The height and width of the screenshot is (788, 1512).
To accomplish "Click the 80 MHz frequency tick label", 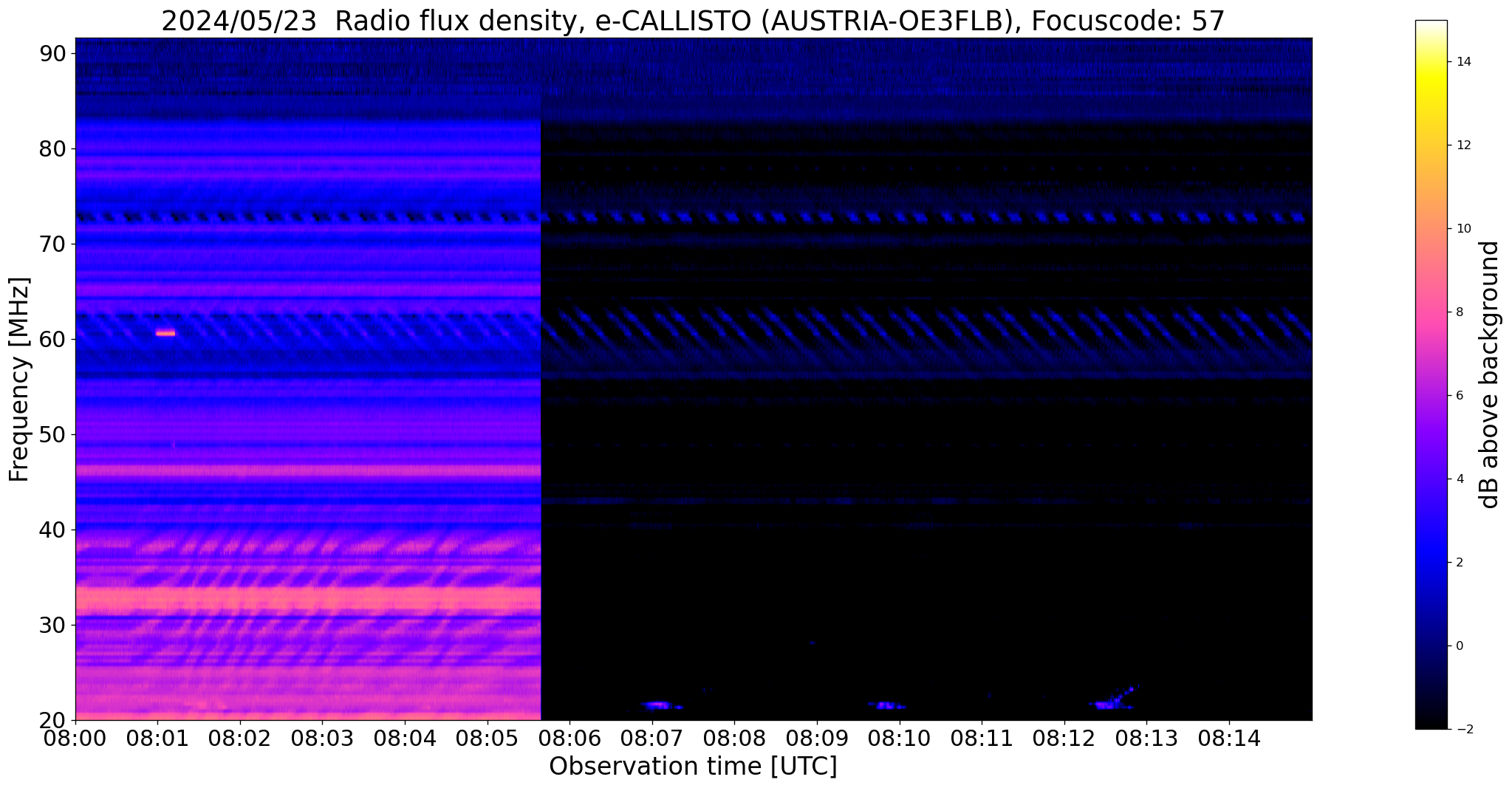I will (52, 149).
